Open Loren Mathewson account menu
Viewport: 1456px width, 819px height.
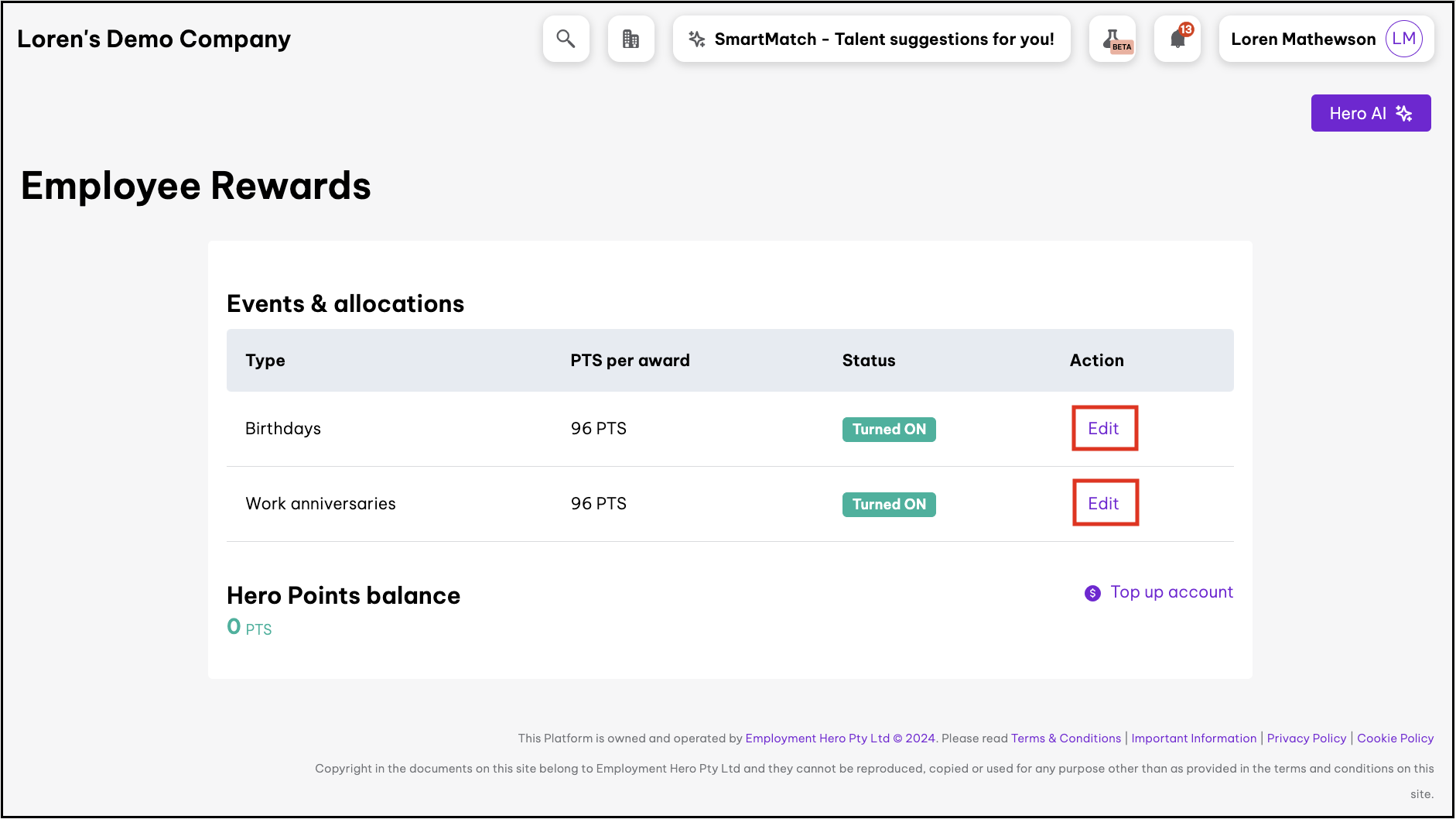(1303, 39)
